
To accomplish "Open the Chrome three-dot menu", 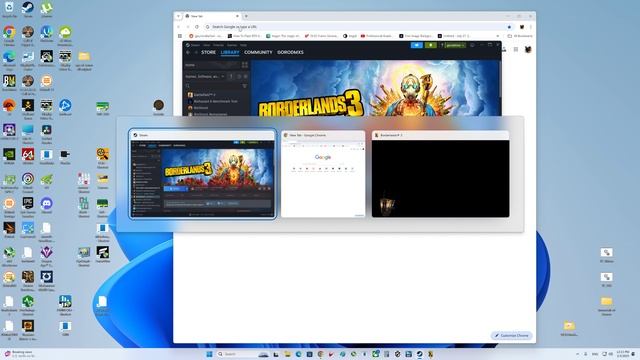I will coord(531,27).
